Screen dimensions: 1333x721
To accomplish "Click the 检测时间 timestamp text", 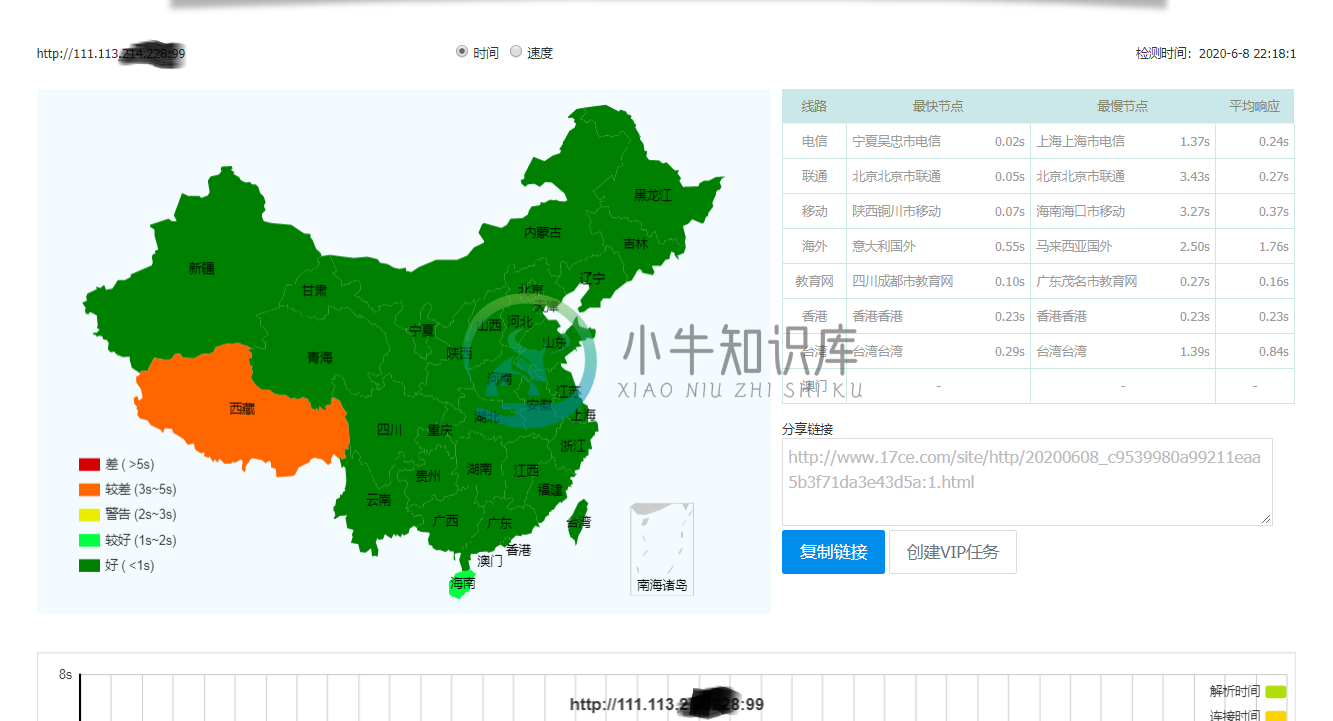I will (1215, 53).
